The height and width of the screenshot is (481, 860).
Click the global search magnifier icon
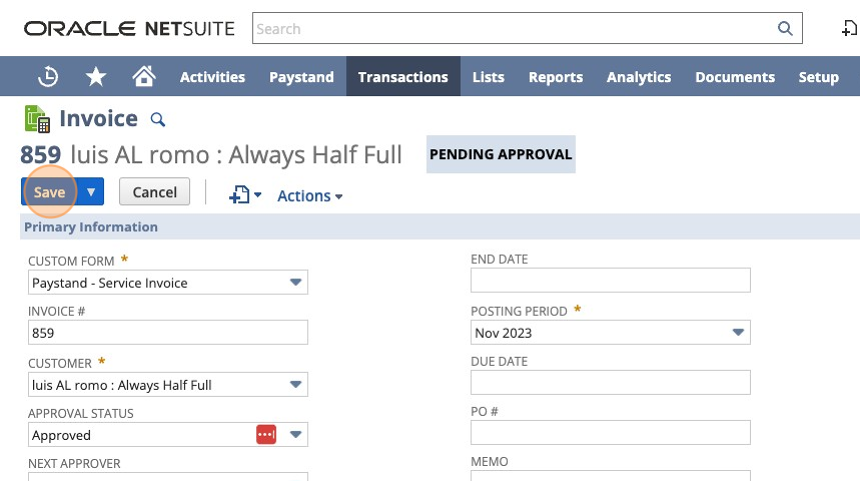click(x=785, y=29)
